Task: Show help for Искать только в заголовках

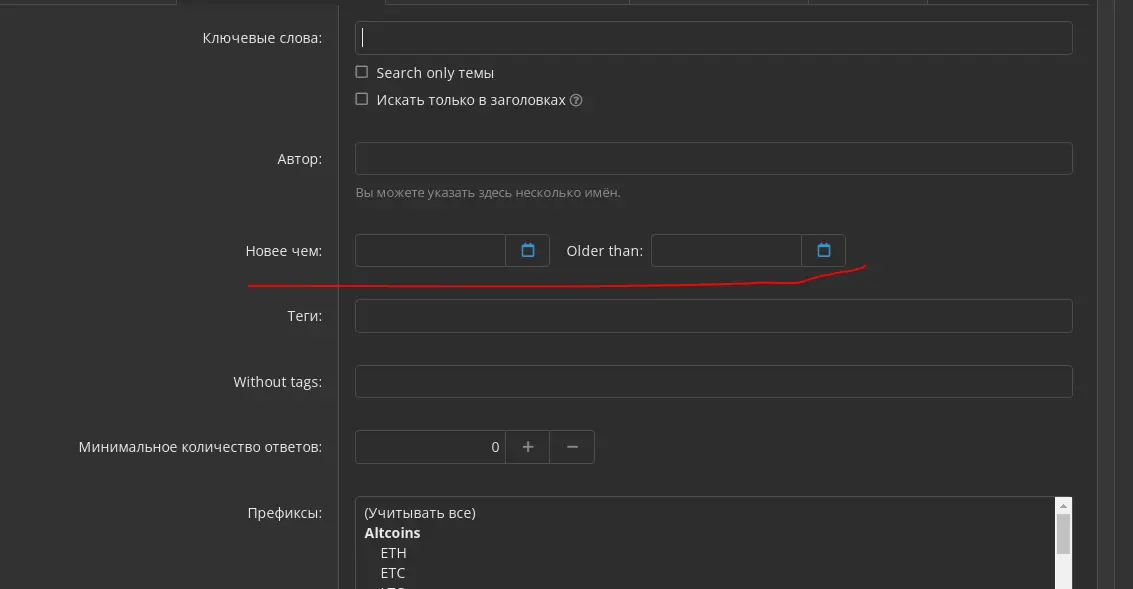Action: coord(576,100)
